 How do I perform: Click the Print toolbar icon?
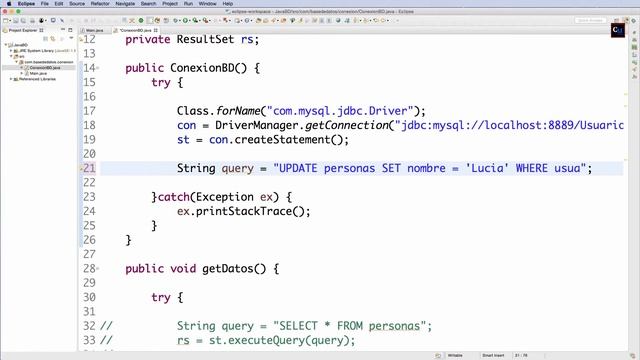coord(32,20)
